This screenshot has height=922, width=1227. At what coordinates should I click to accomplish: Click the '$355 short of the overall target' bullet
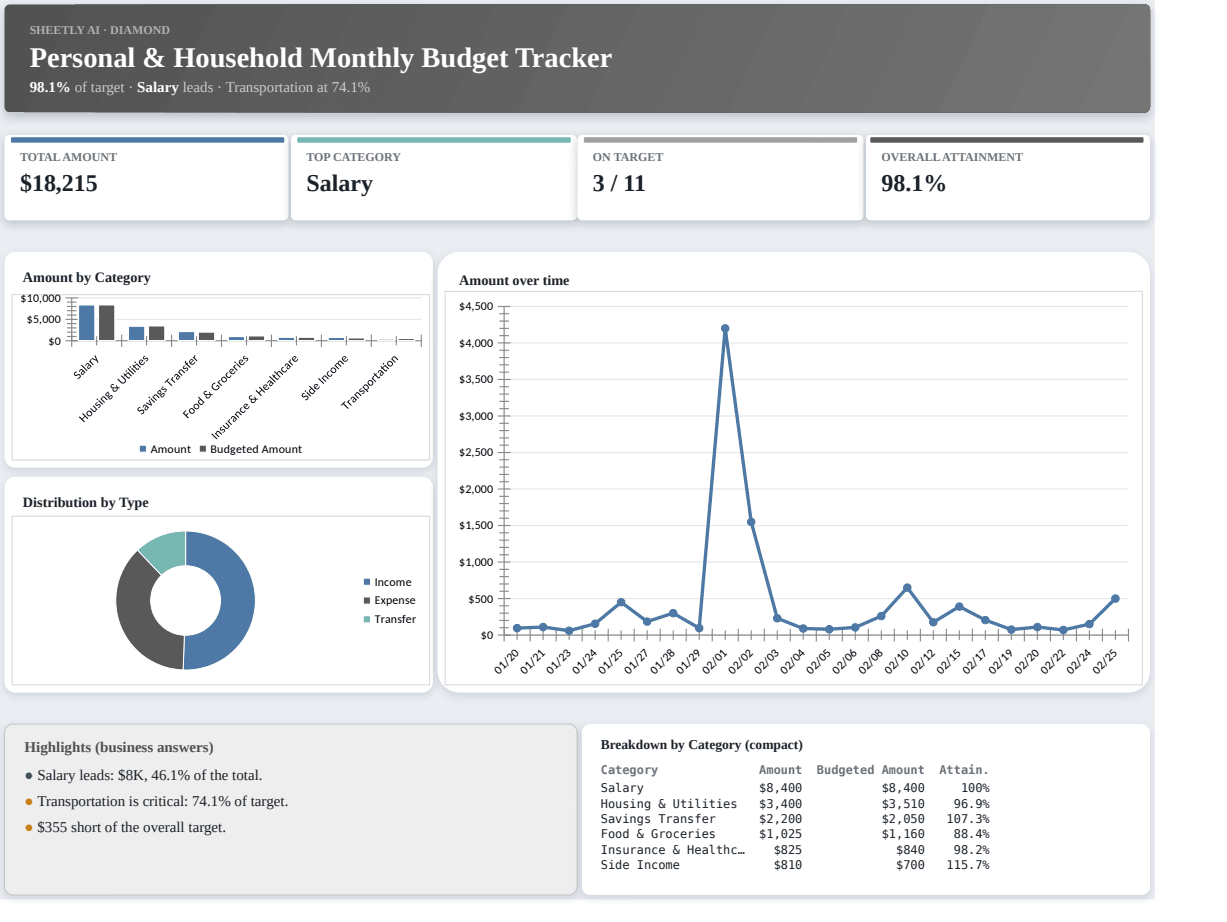(125, 827)
